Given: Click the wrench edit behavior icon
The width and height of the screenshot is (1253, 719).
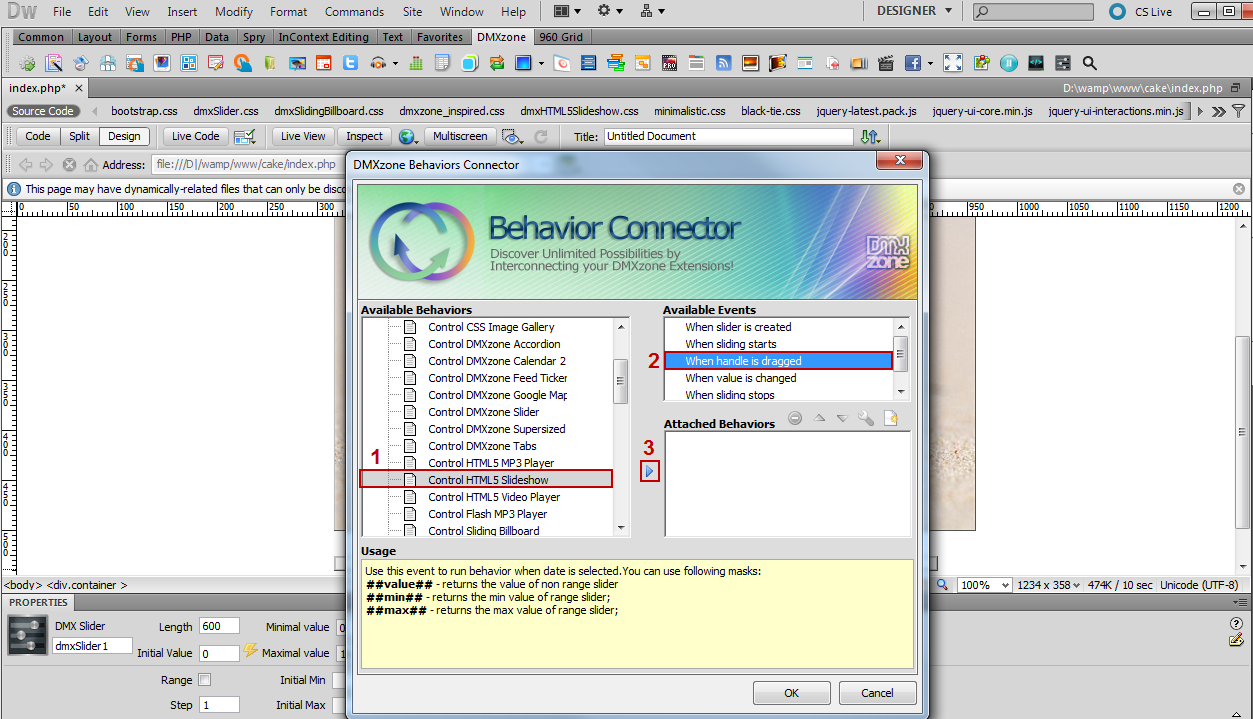Looking at the screenshot, I should [x=866, y=419].
